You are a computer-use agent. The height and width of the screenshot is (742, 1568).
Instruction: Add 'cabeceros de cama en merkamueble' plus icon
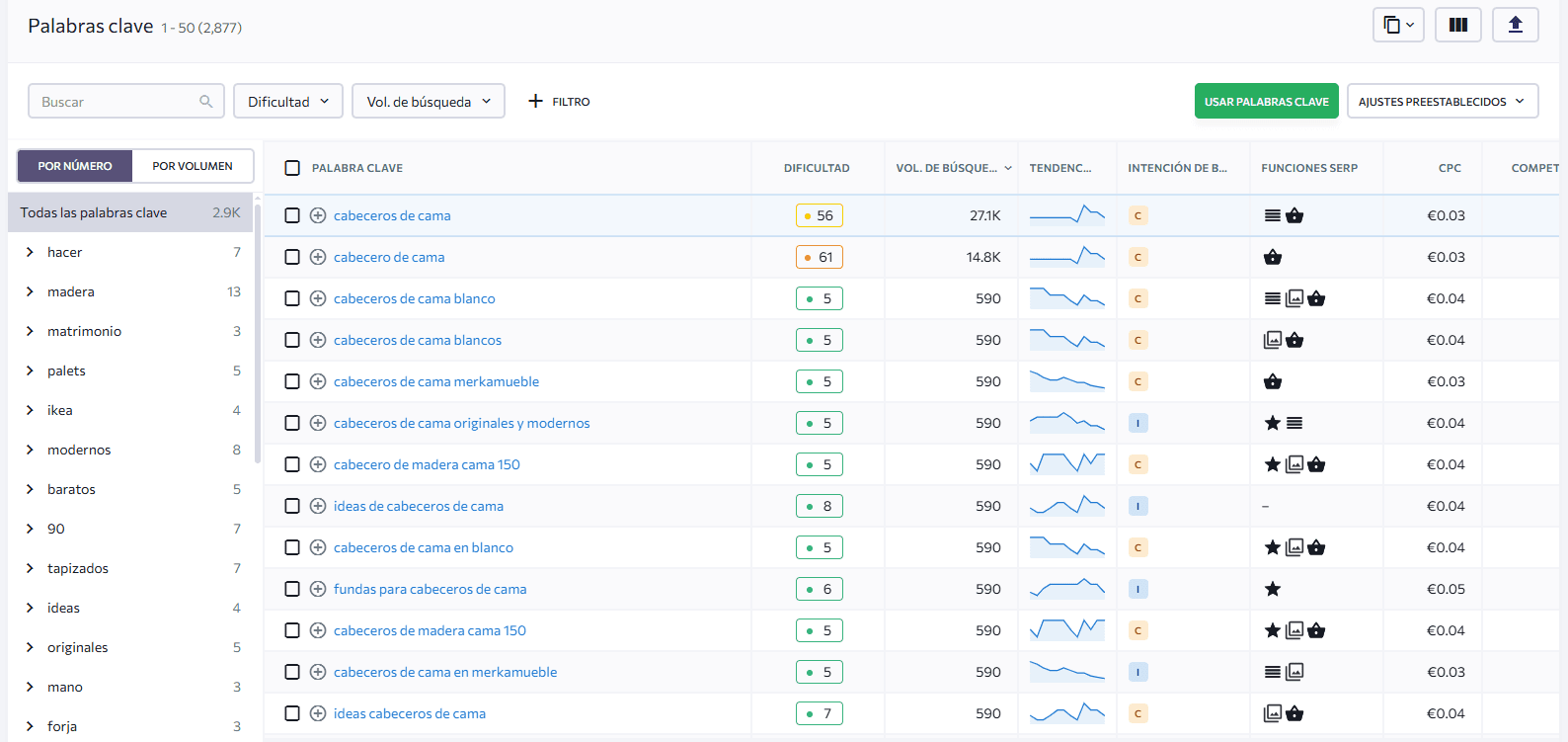(x=318, y=672)
